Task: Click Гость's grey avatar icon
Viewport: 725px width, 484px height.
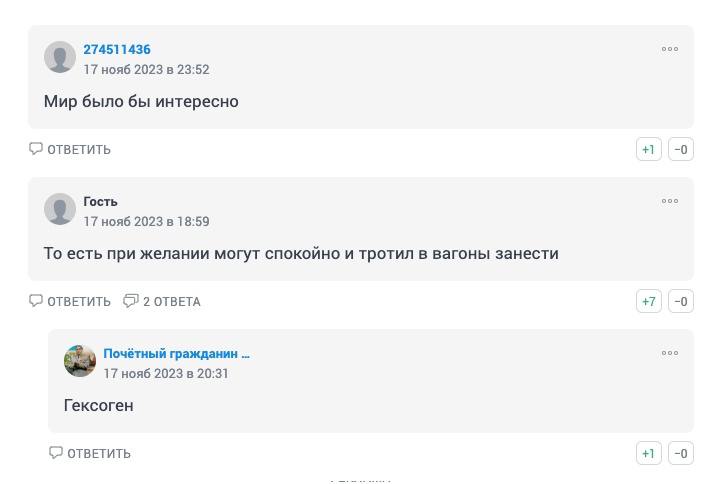Action: point(60,209)
